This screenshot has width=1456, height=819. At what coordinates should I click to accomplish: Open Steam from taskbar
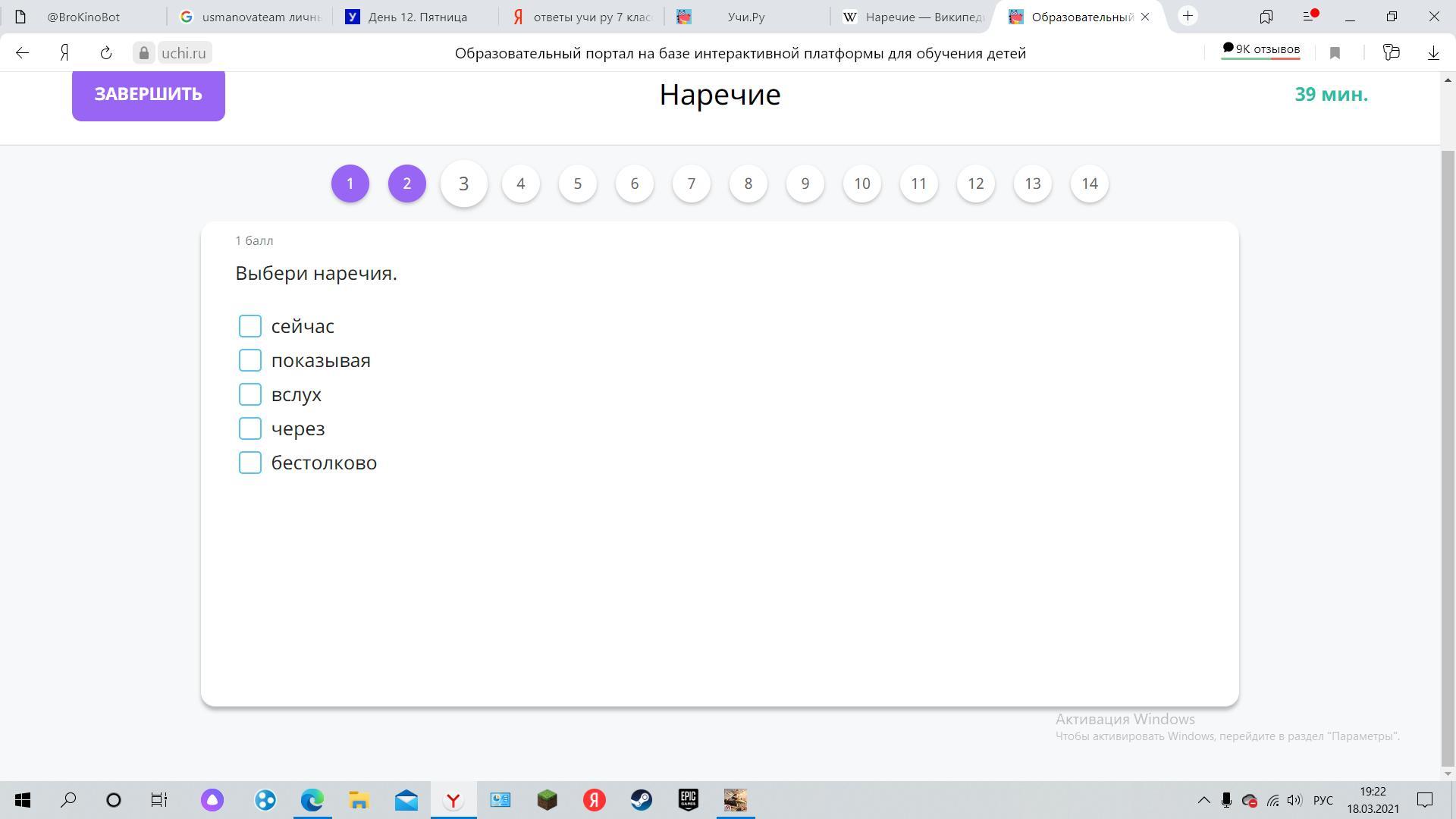[642, 800]
